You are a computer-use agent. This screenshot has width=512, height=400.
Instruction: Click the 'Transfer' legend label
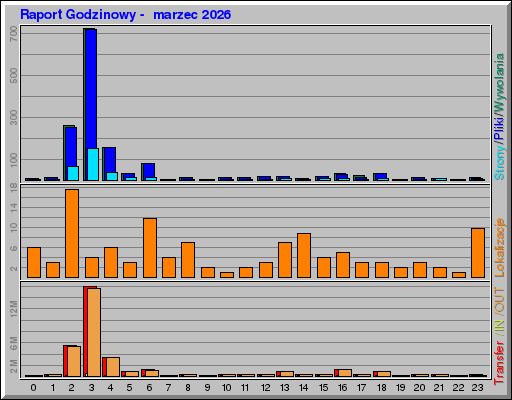pos(499,363)
